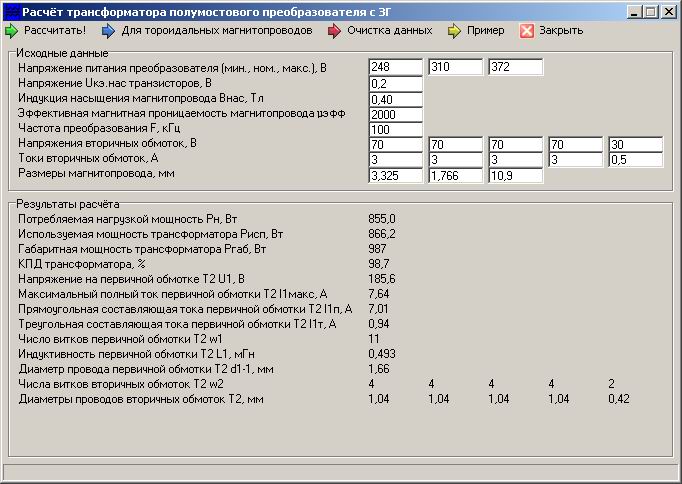The width and height of the screenshot is (682, 484).
Task: Select the Рассчитать! toolbar label
Action: (55, 30)
